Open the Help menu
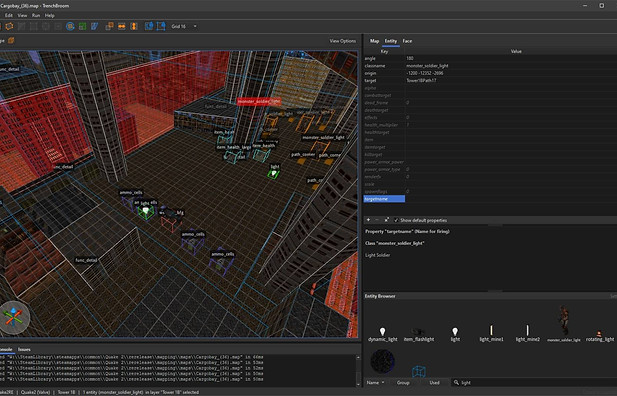617x396 pixels. click(50, 15)
